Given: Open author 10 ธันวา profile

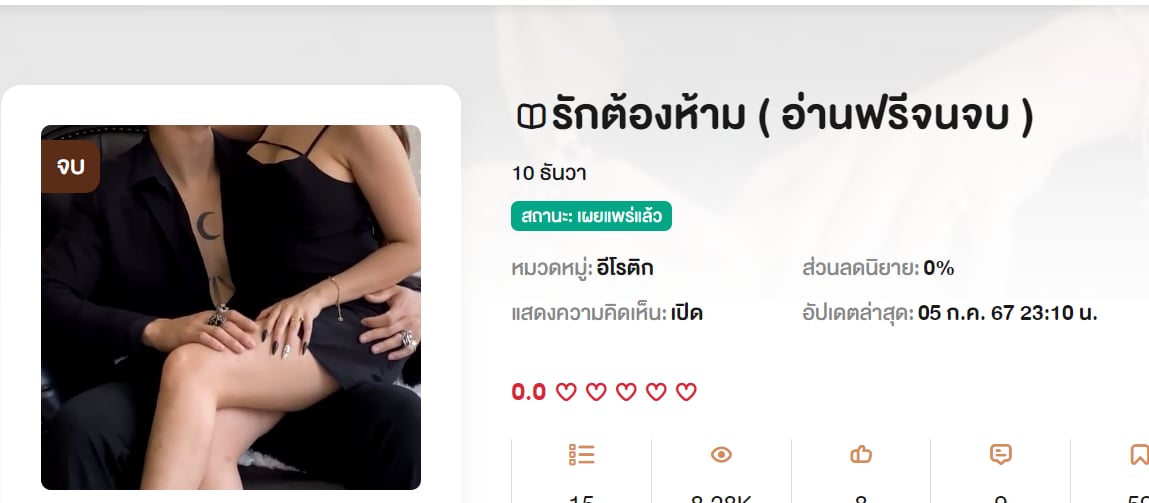Looking at the screenshot, I should coord(549,174).
